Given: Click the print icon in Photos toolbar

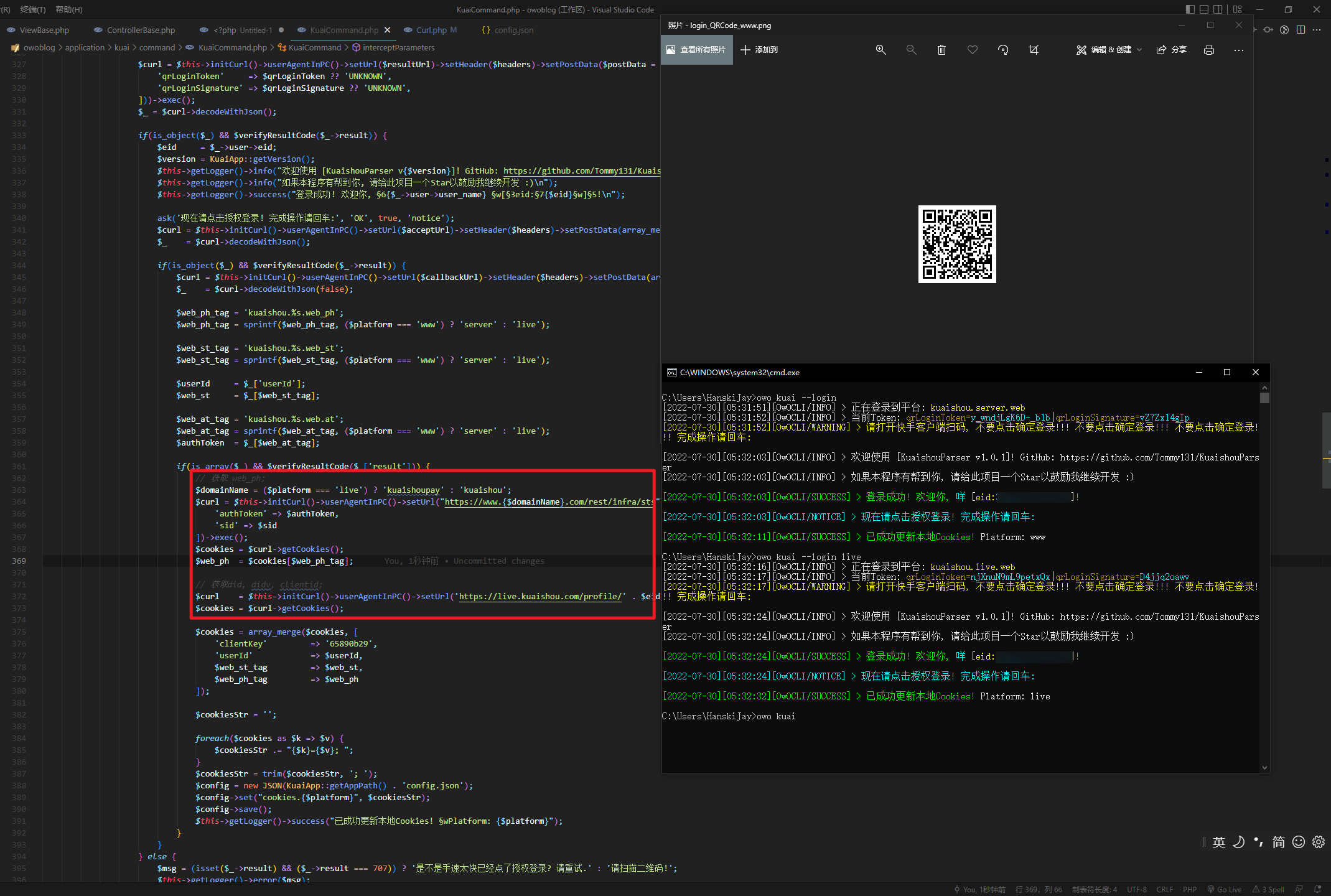Looking at the screenshot, I should point(1208,50).
